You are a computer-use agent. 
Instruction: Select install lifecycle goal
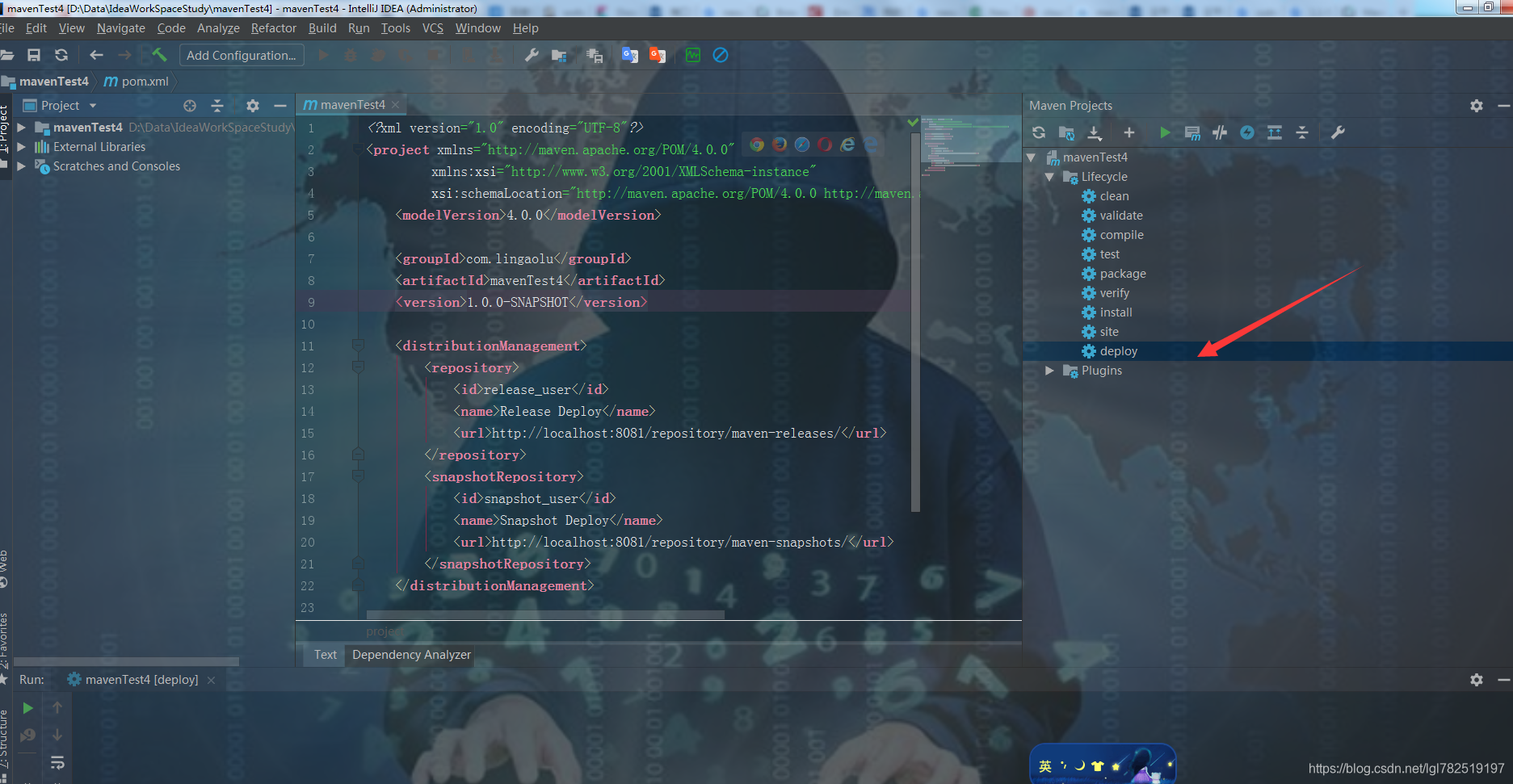pos(1116,312)
